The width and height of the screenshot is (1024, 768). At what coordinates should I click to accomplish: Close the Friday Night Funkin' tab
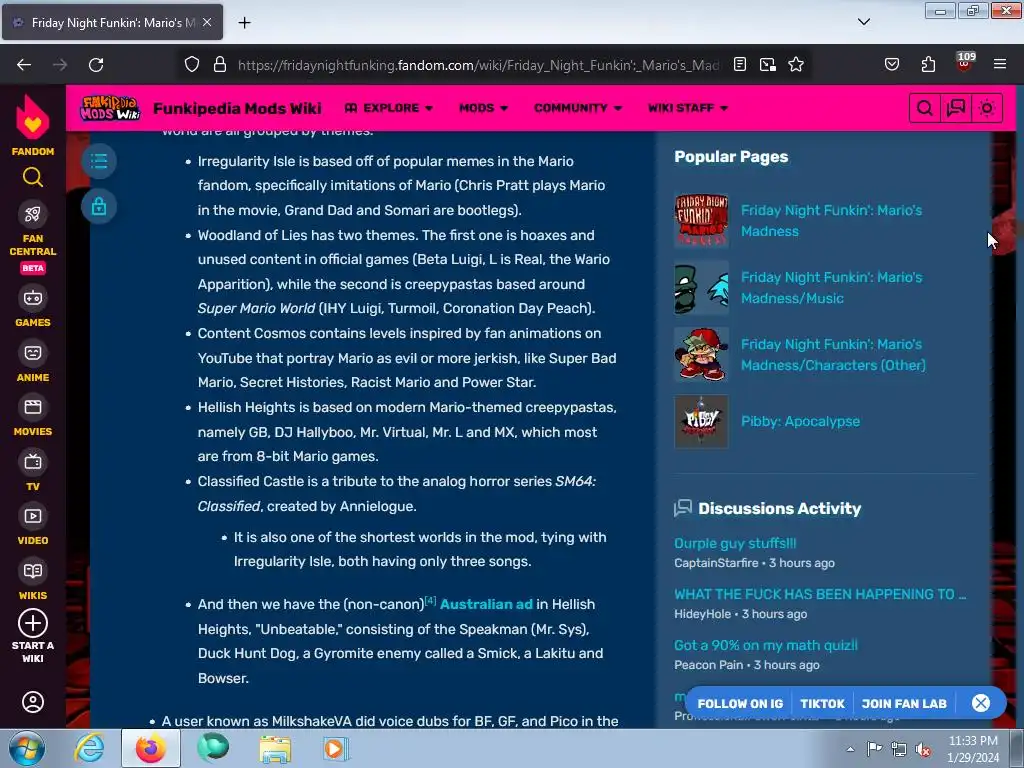click(x=207, y=22)
